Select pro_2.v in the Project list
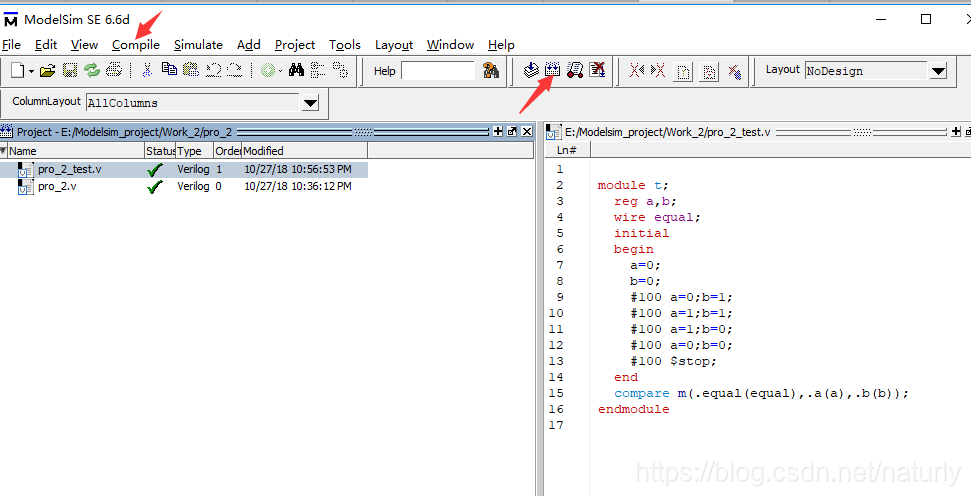This screenshot has width=971, height=496. coord(57,186)
